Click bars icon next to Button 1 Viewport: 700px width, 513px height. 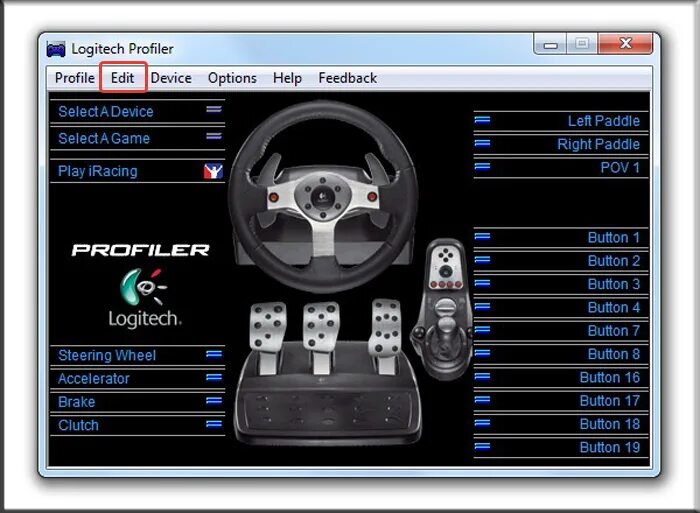[x=482, y=236]
